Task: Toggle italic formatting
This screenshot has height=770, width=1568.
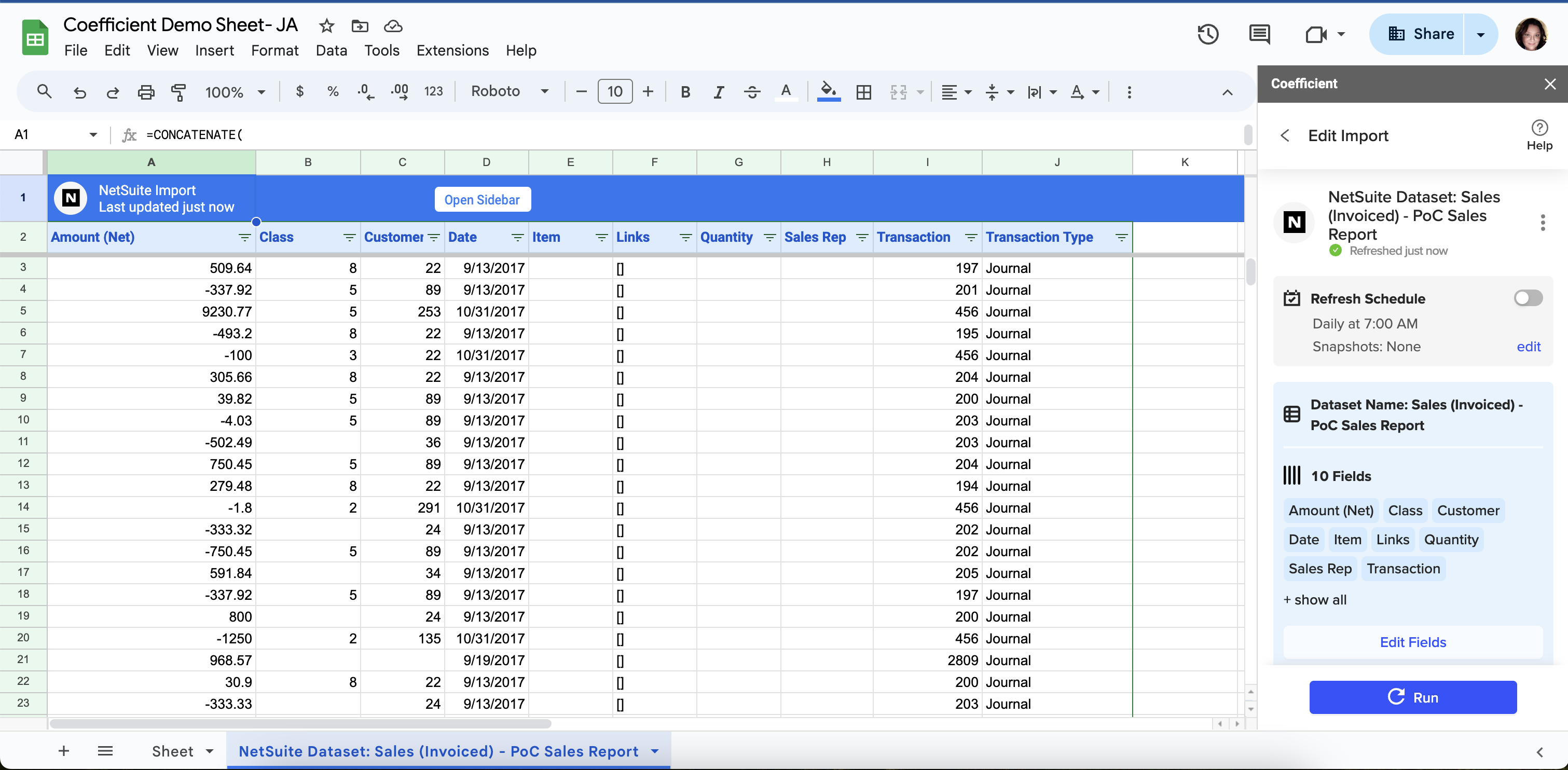Action: (719, 92)
